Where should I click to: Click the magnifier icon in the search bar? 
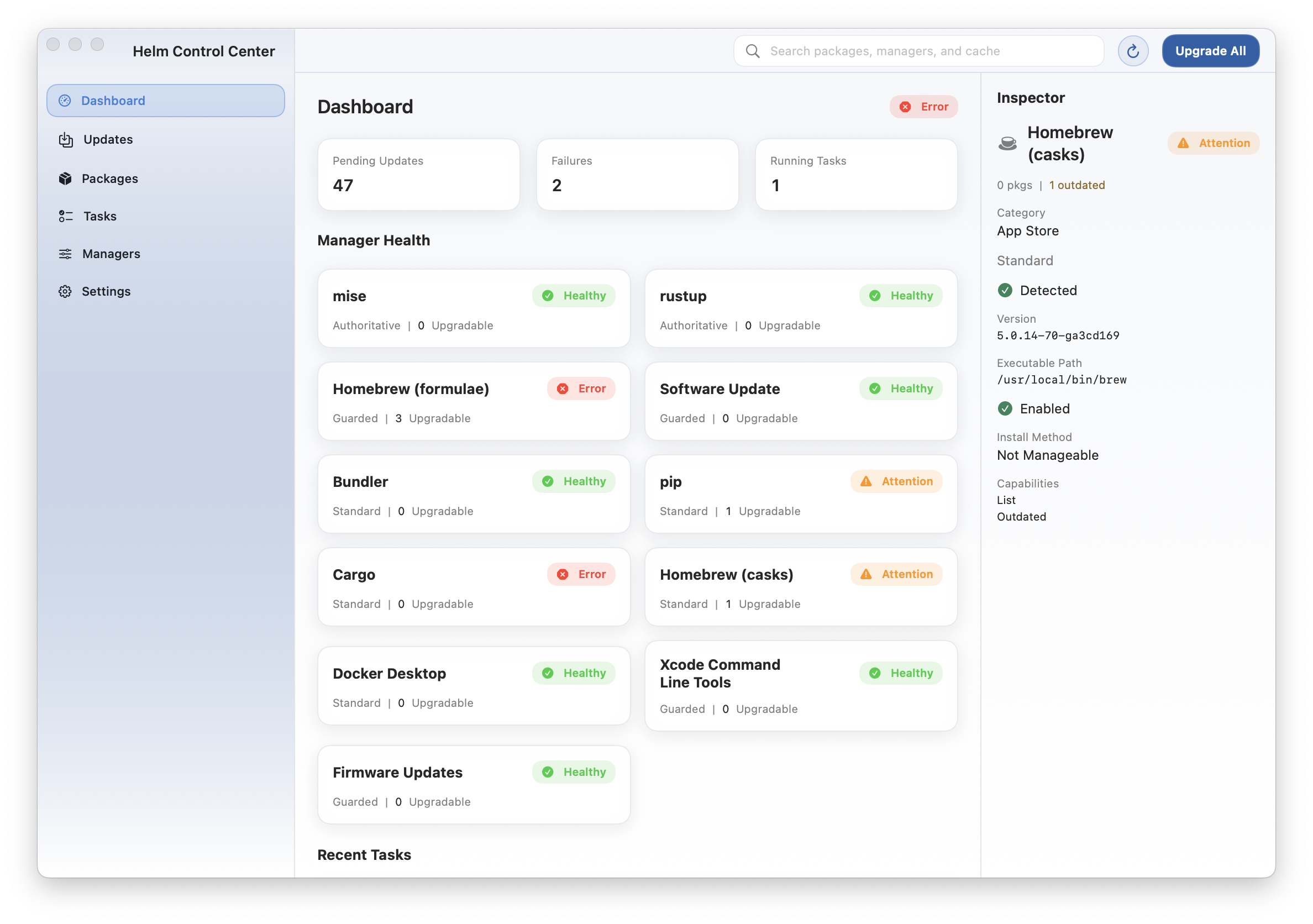[753, 51]
